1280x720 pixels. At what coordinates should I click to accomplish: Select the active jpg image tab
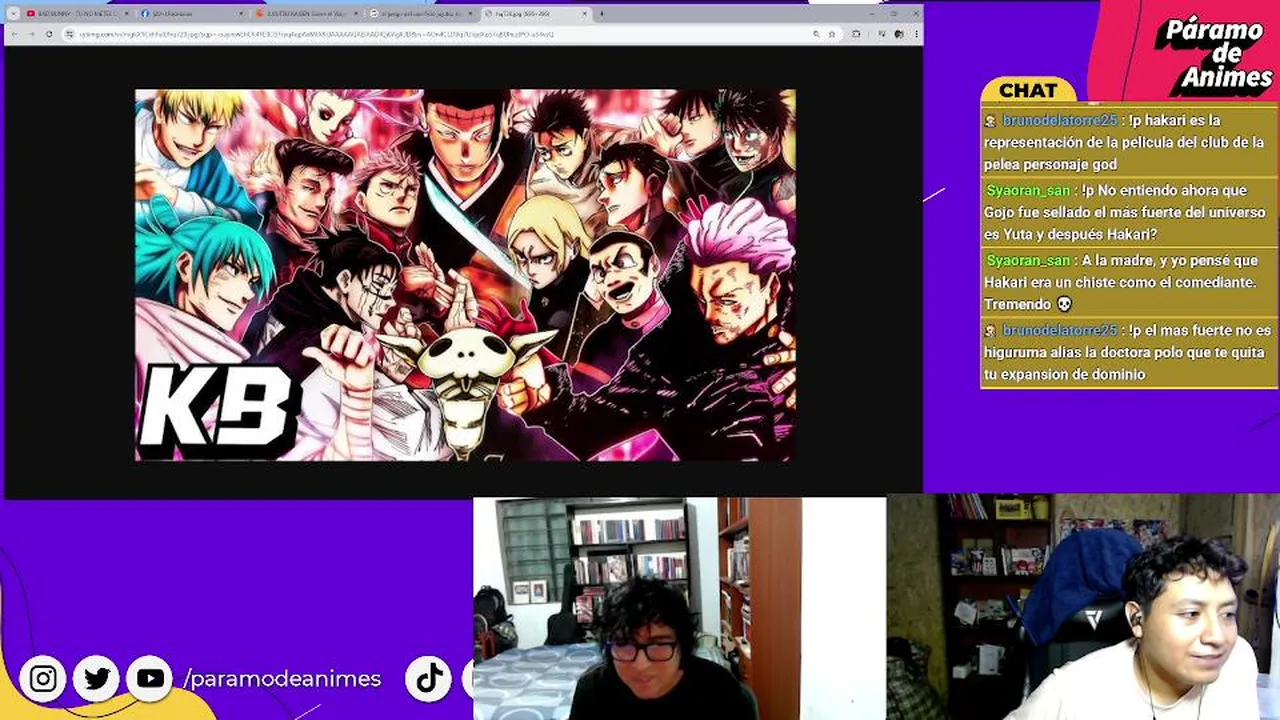pos(535,14)
